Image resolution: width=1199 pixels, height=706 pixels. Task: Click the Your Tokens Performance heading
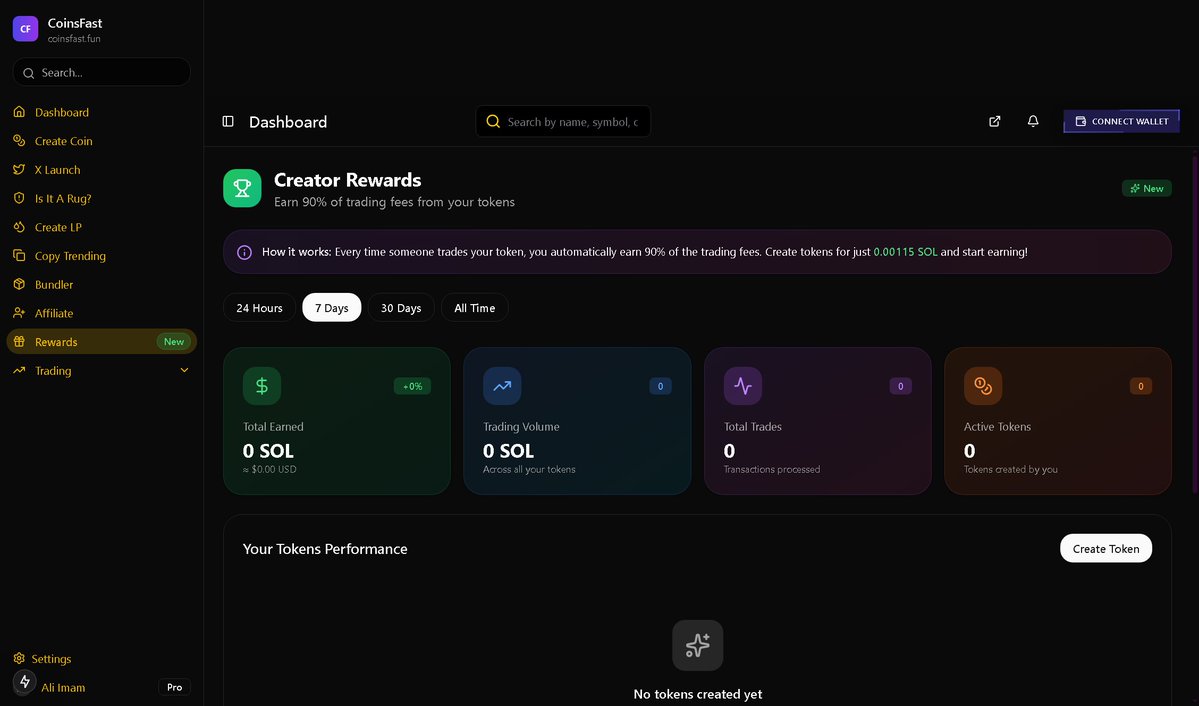(325, 549)
